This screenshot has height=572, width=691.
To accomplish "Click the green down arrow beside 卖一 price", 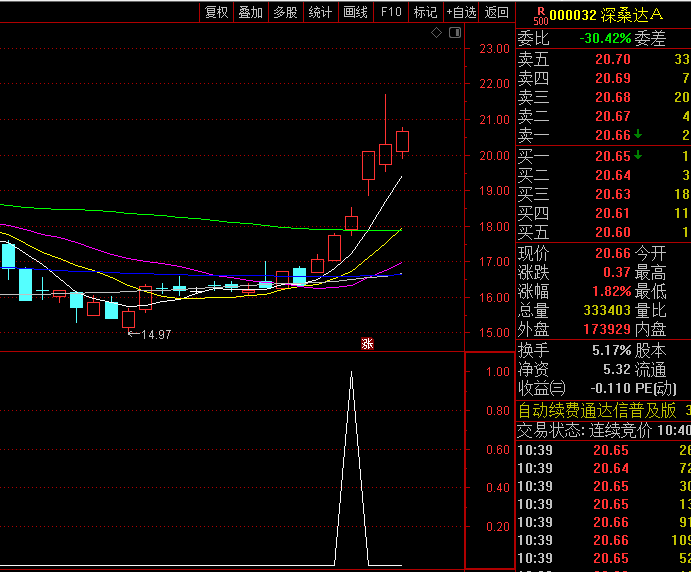I will [x=638, y=134].
